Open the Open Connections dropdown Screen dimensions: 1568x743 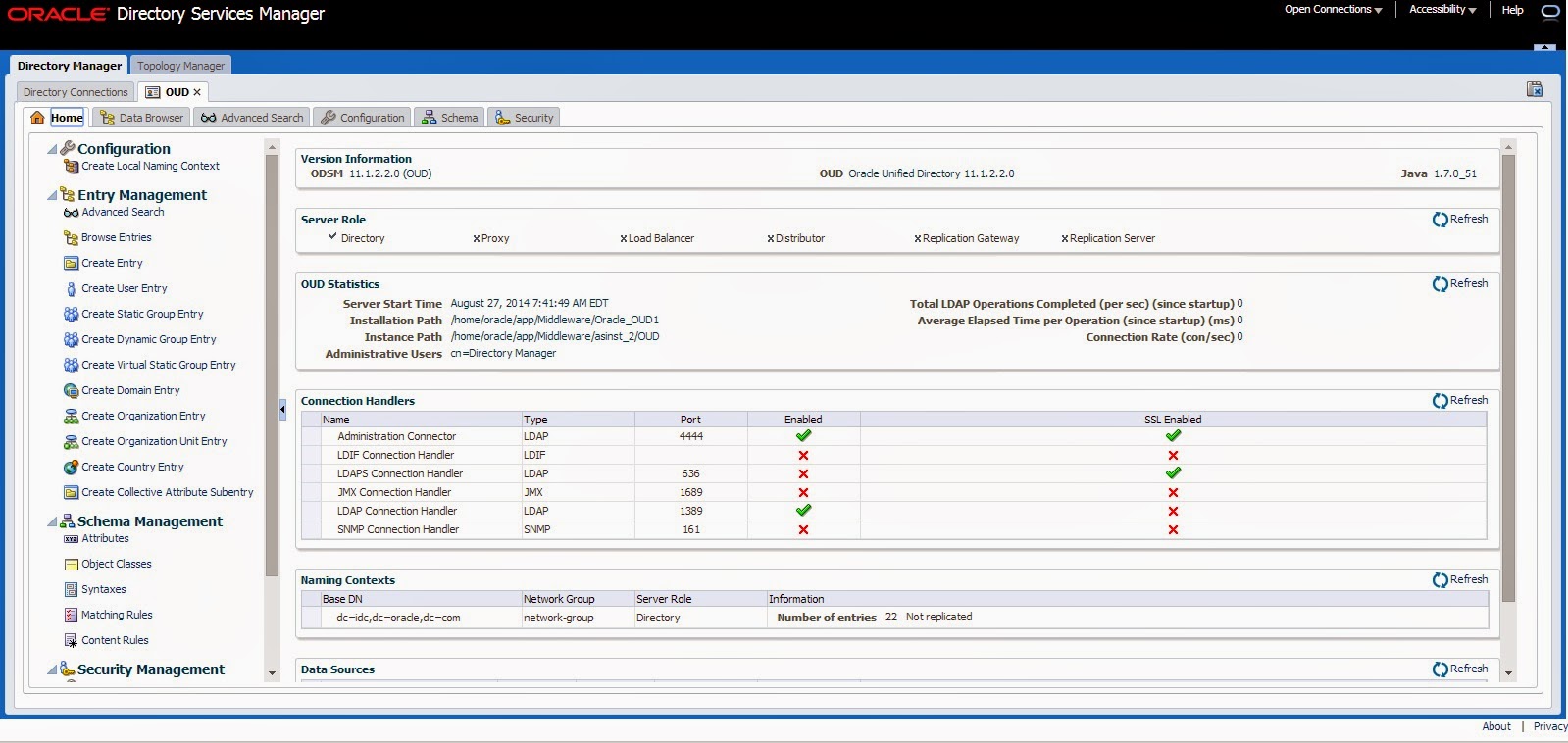pyautogui.click(x=1333, y=10)
